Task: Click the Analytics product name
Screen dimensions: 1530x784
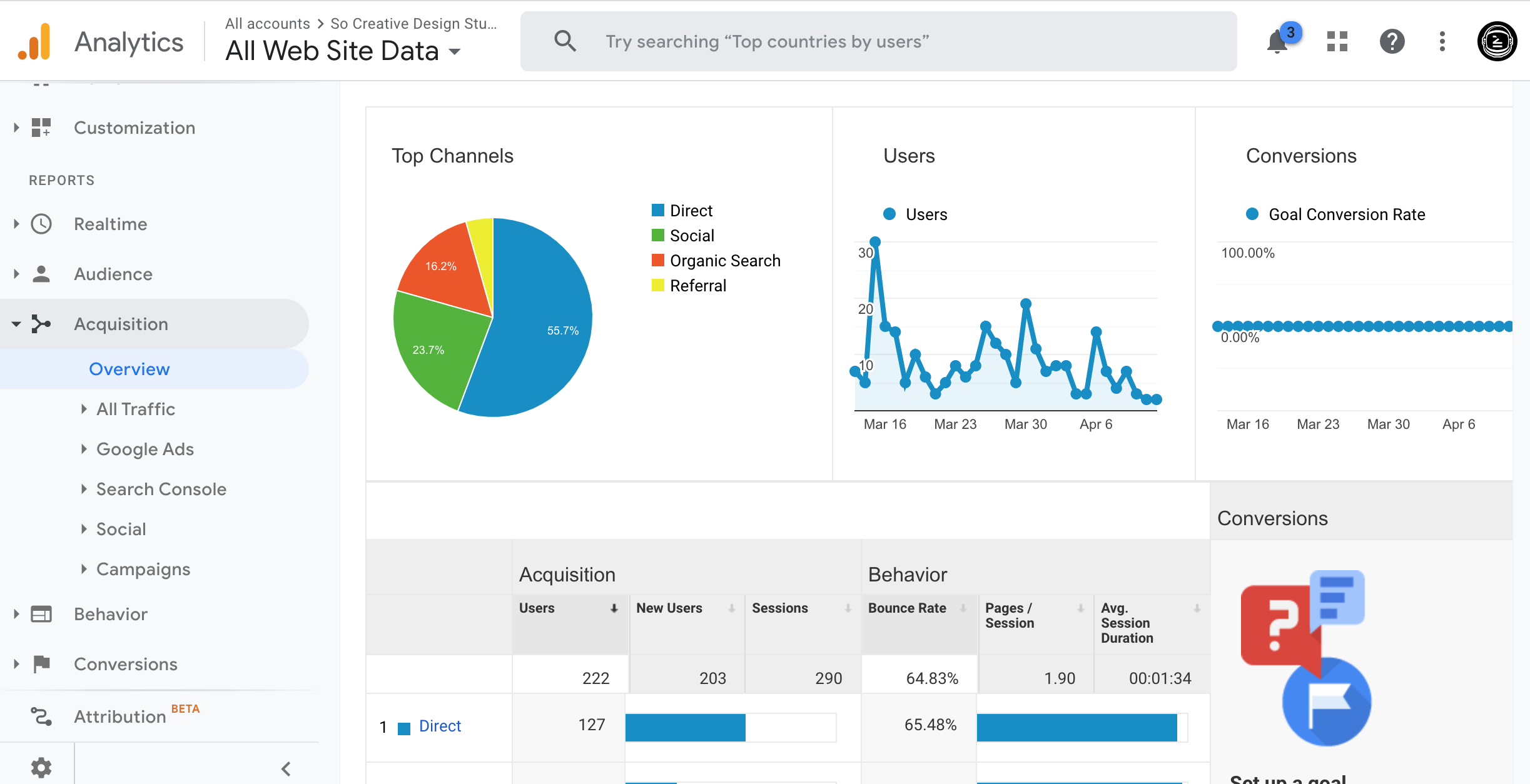Action: tap(129, 42)
